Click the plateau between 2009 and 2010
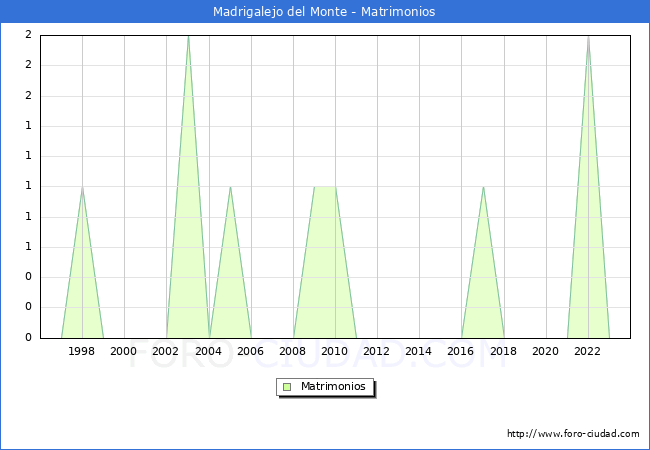650x450 pixels. click(325, 187)
